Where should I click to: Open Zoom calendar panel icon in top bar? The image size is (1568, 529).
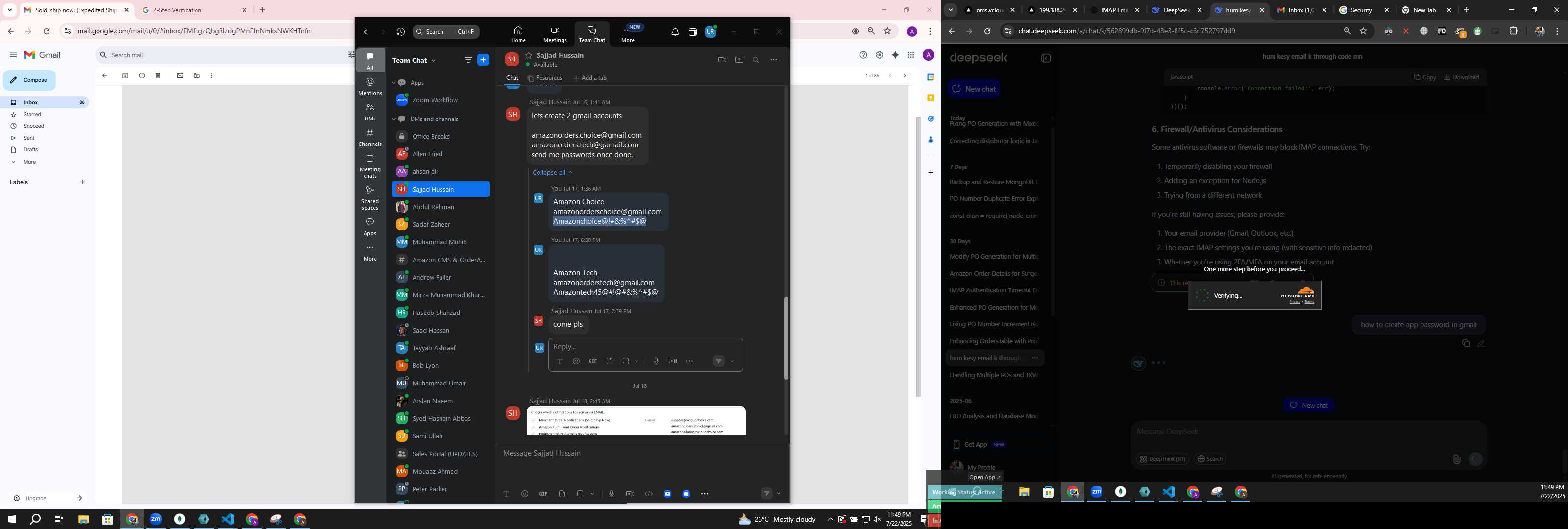click(x=693, y=32)
